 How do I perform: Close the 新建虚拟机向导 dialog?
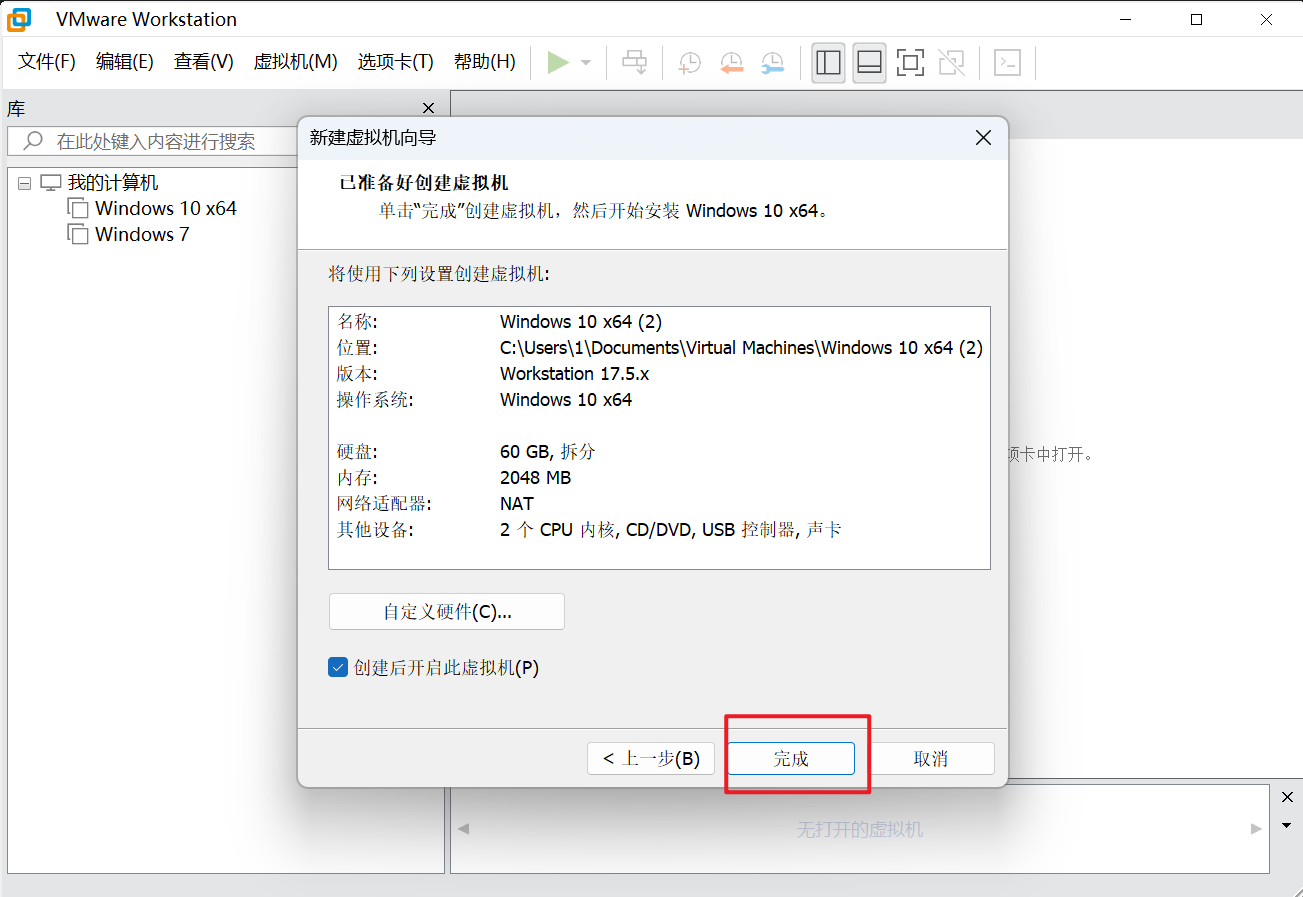984,138
